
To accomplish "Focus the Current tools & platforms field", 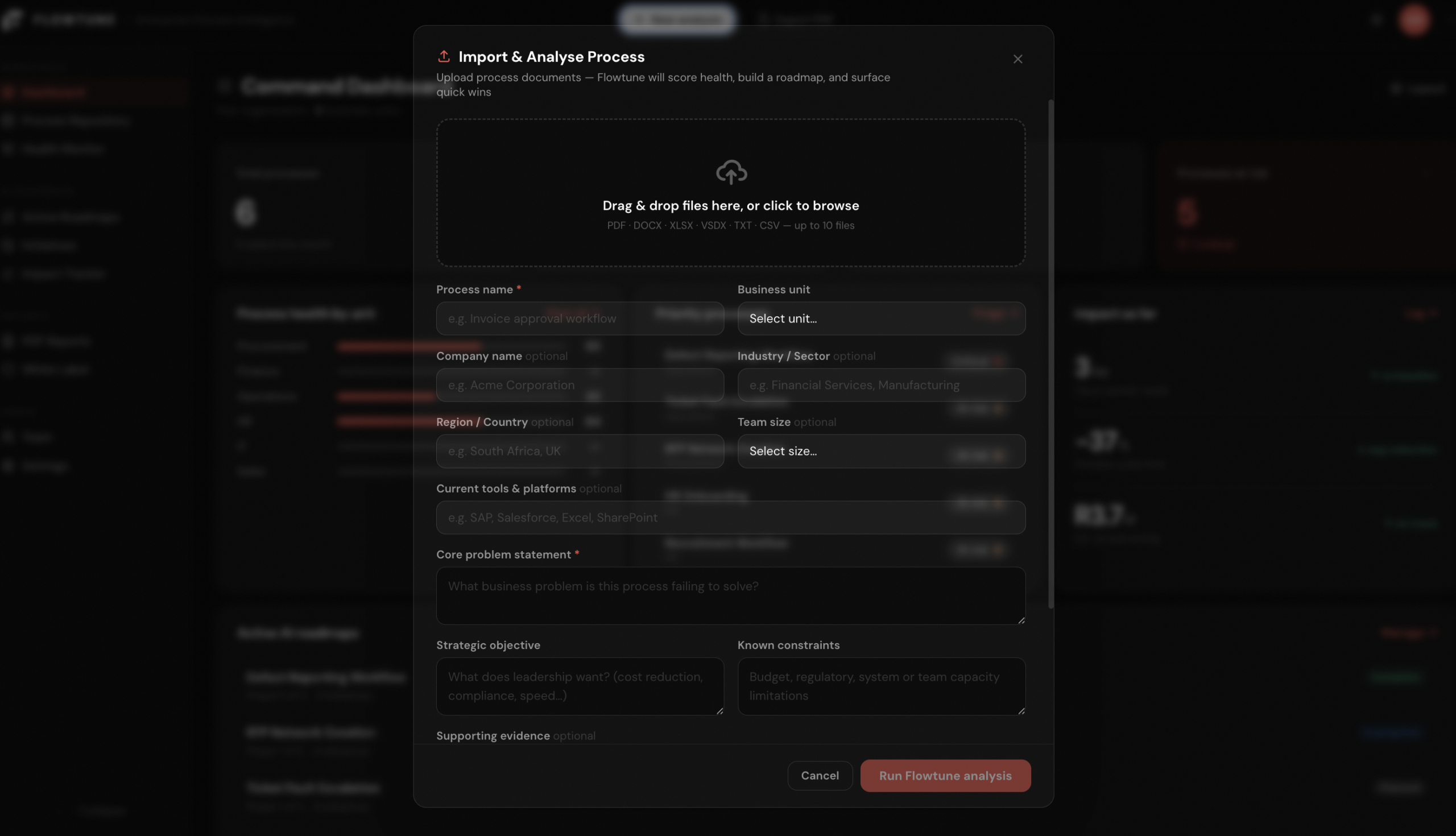I will [x=731, y=518].
